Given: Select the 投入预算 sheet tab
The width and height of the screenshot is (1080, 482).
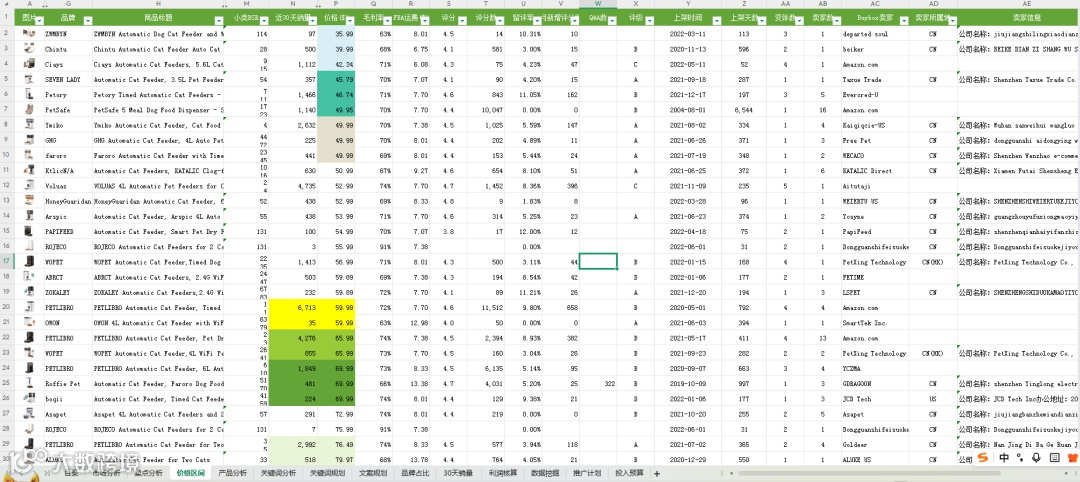Looking at the screenshot, I should [629, 473].
